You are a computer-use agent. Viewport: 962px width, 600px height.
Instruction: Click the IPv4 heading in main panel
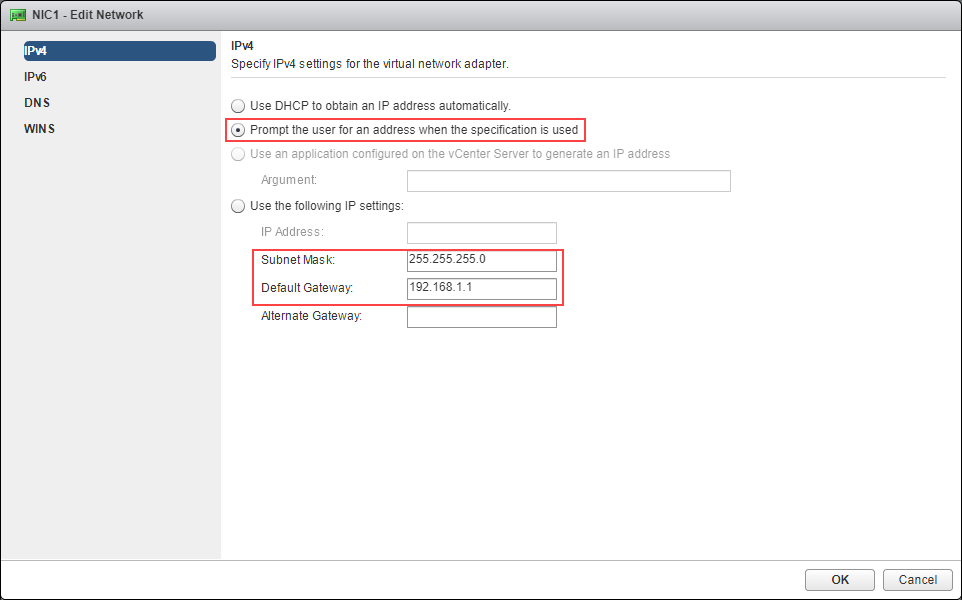pos(242,46)
